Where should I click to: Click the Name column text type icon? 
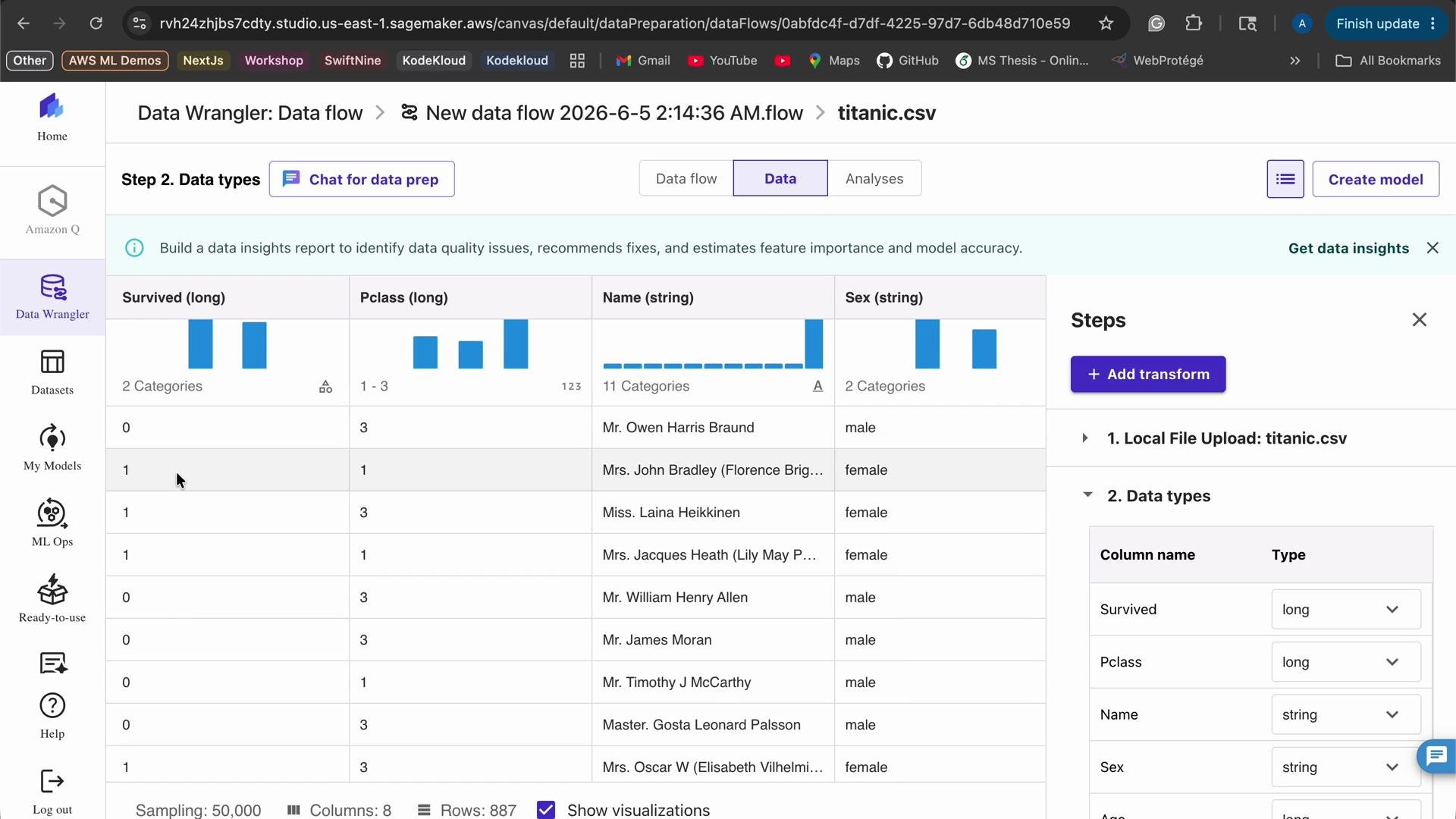tap(817, 386)
